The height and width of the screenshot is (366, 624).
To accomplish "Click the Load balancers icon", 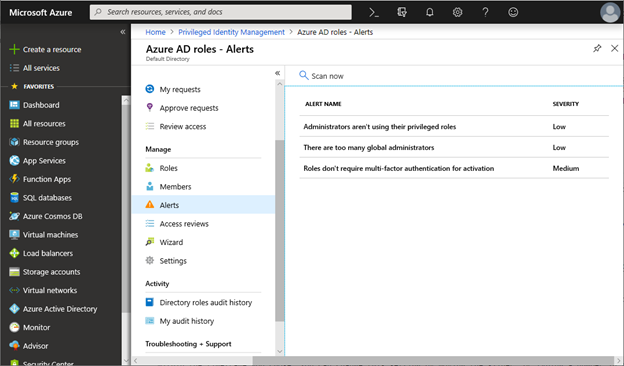I will (14, 253).
